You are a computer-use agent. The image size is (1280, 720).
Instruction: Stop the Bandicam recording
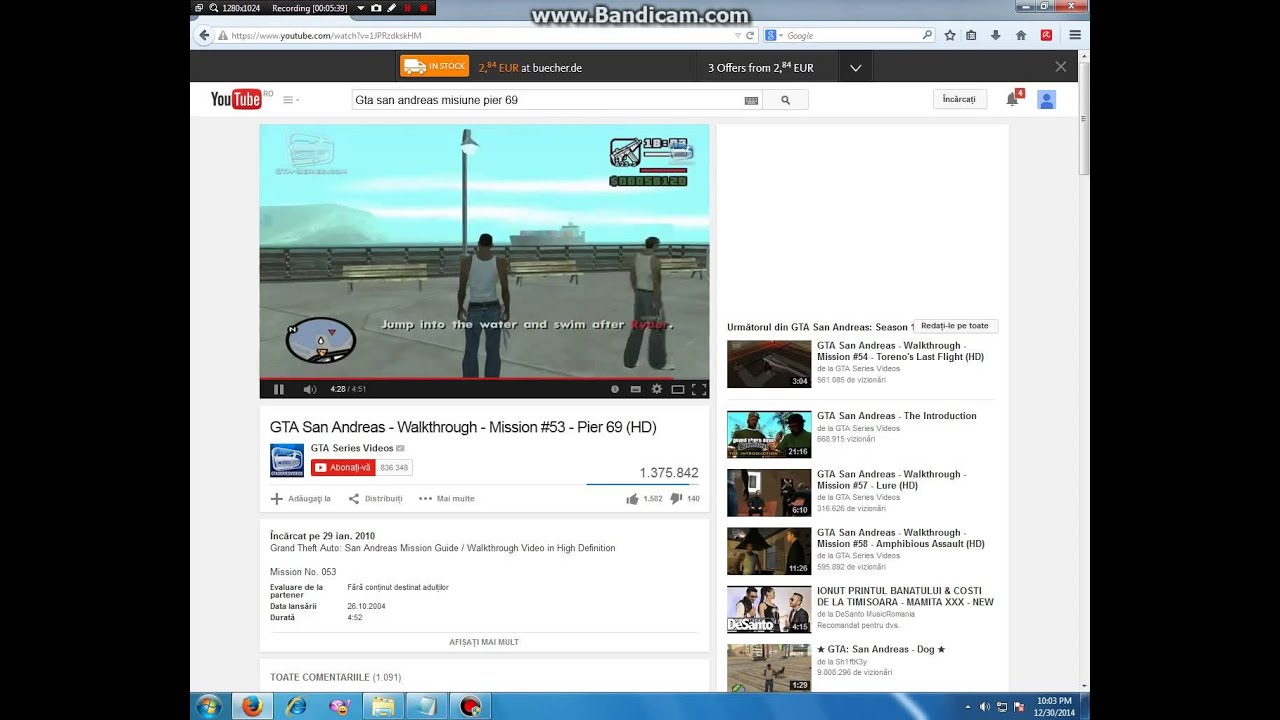click(x=423, y=8)
